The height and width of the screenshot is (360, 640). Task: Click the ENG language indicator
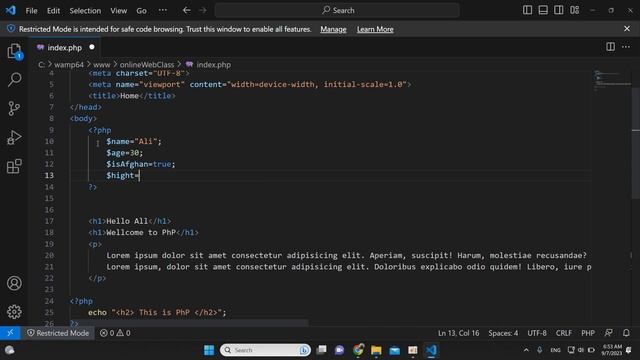(555, 350)
